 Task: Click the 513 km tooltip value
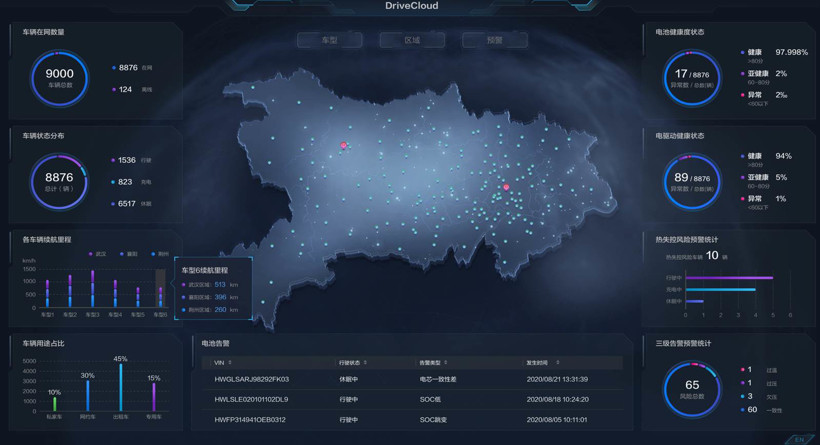pyautogui.click(x=220, y=284)
